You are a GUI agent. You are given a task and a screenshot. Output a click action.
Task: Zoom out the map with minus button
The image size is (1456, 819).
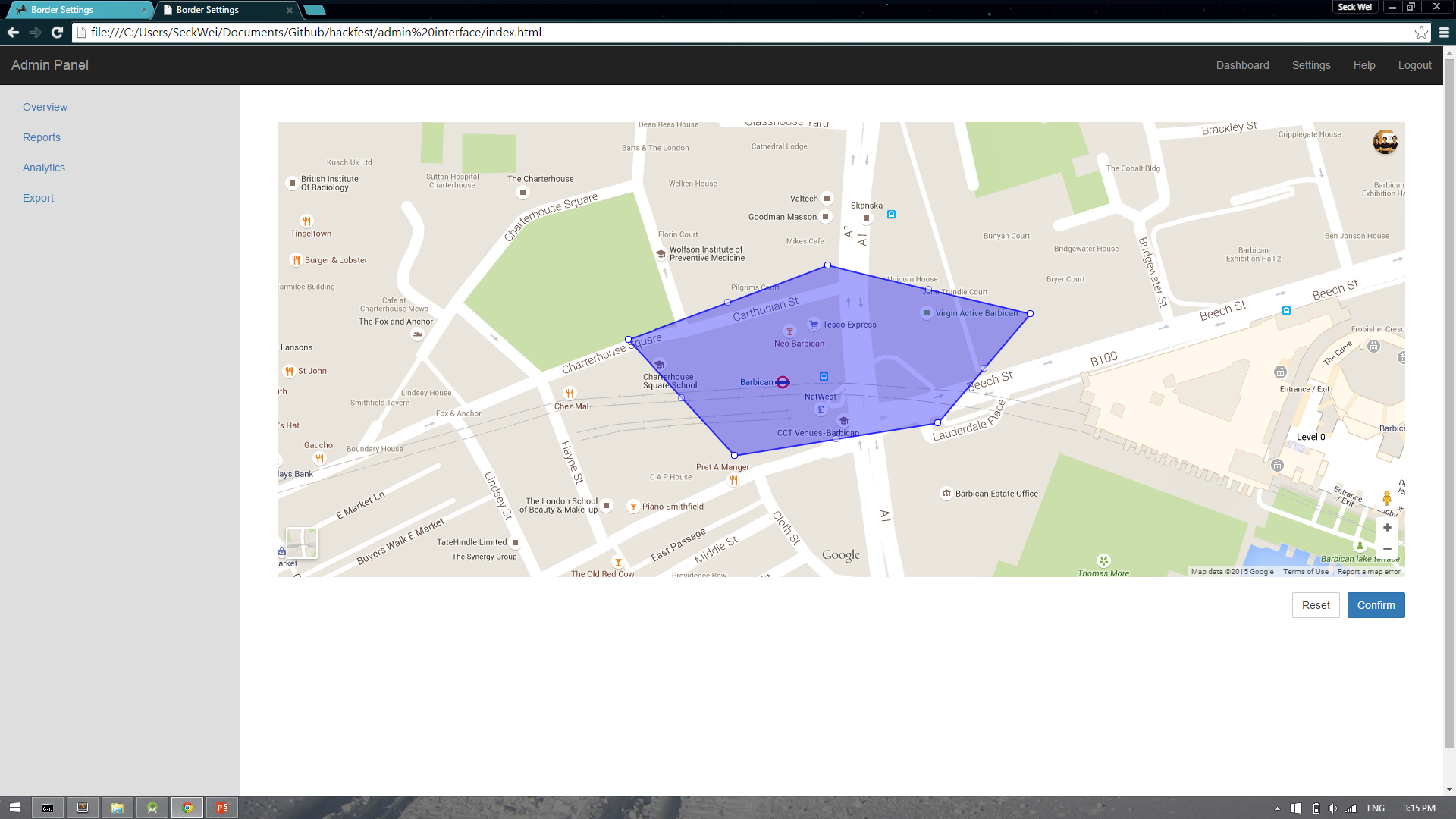[x=1387, y=548]
